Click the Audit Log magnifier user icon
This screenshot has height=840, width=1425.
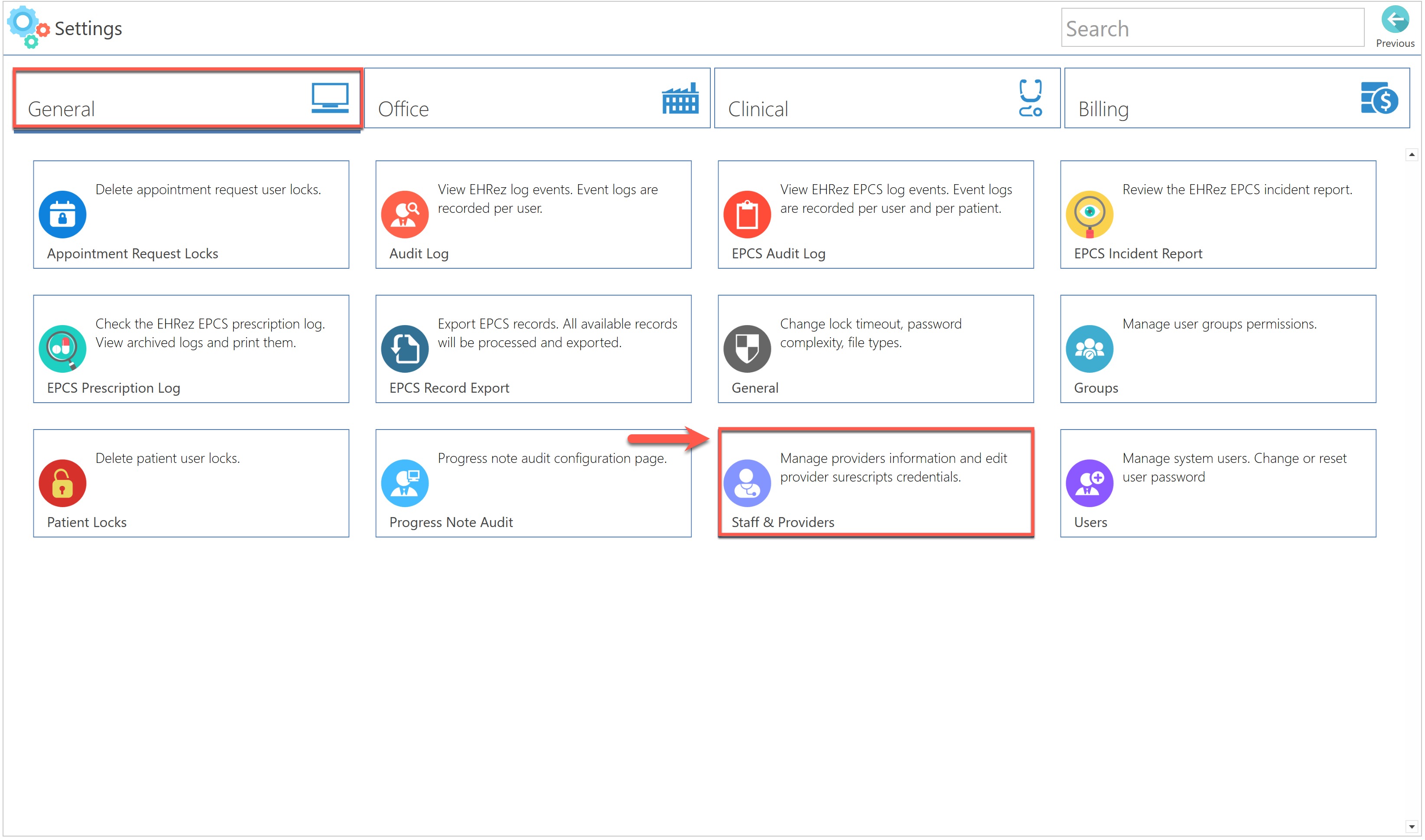pyautogui.click(x=405, y=215)
